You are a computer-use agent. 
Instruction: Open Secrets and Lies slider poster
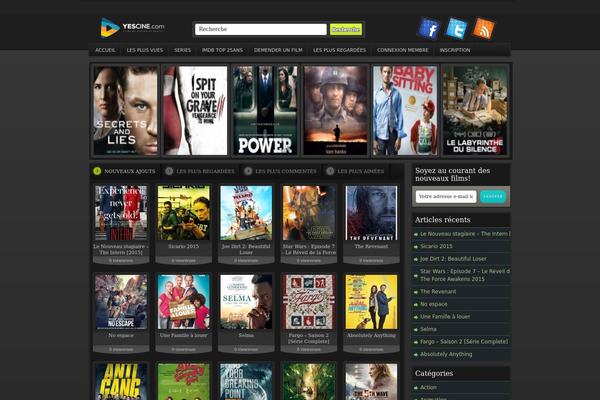(126, 110)
